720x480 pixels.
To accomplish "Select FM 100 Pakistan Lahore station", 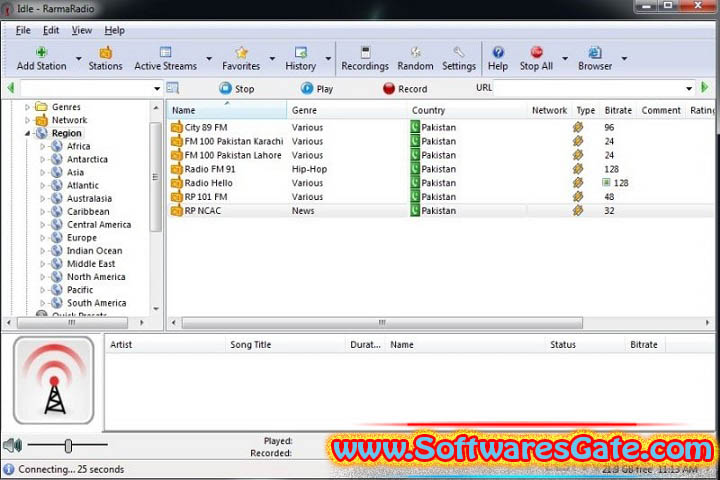I will point(233,155).
